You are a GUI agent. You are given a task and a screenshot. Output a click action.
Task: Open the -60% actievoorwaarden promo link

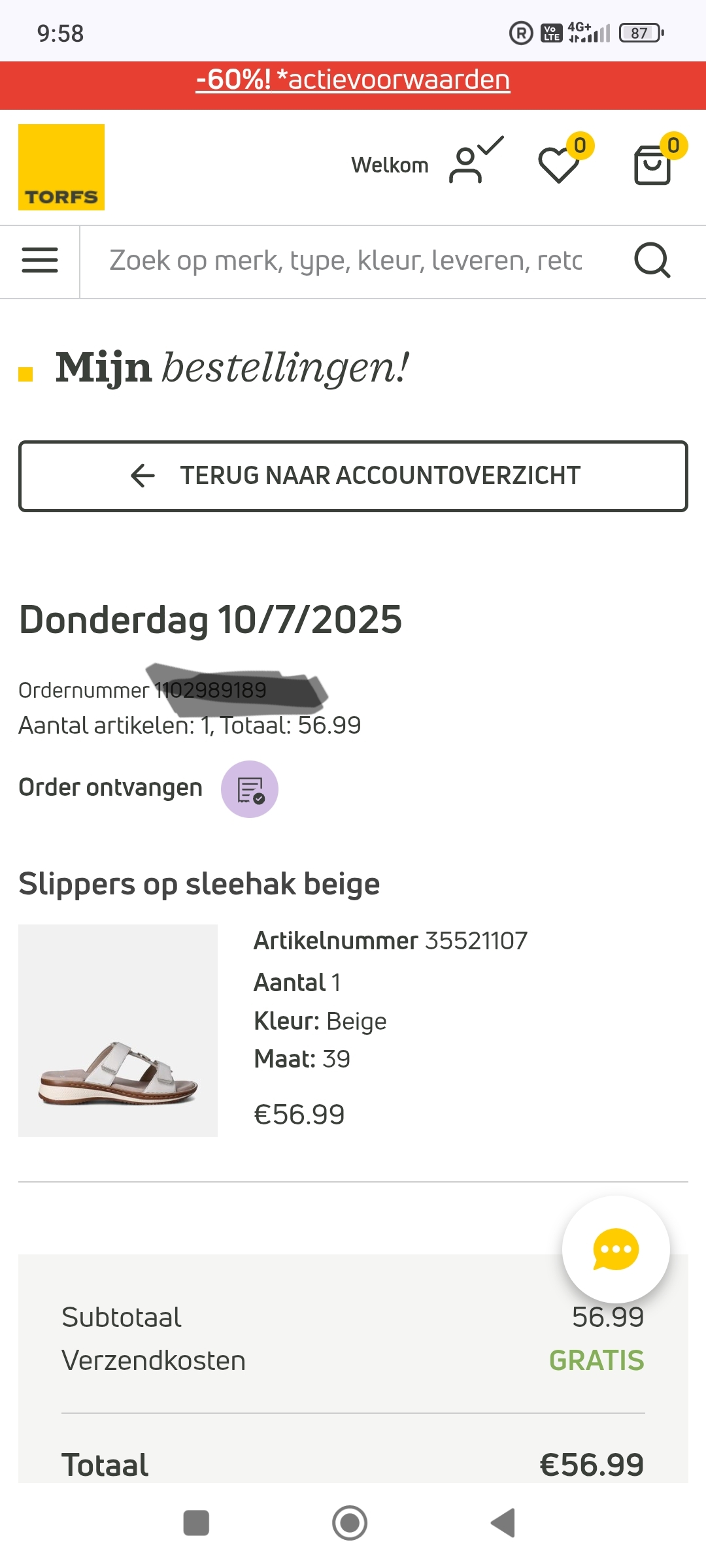353,80
